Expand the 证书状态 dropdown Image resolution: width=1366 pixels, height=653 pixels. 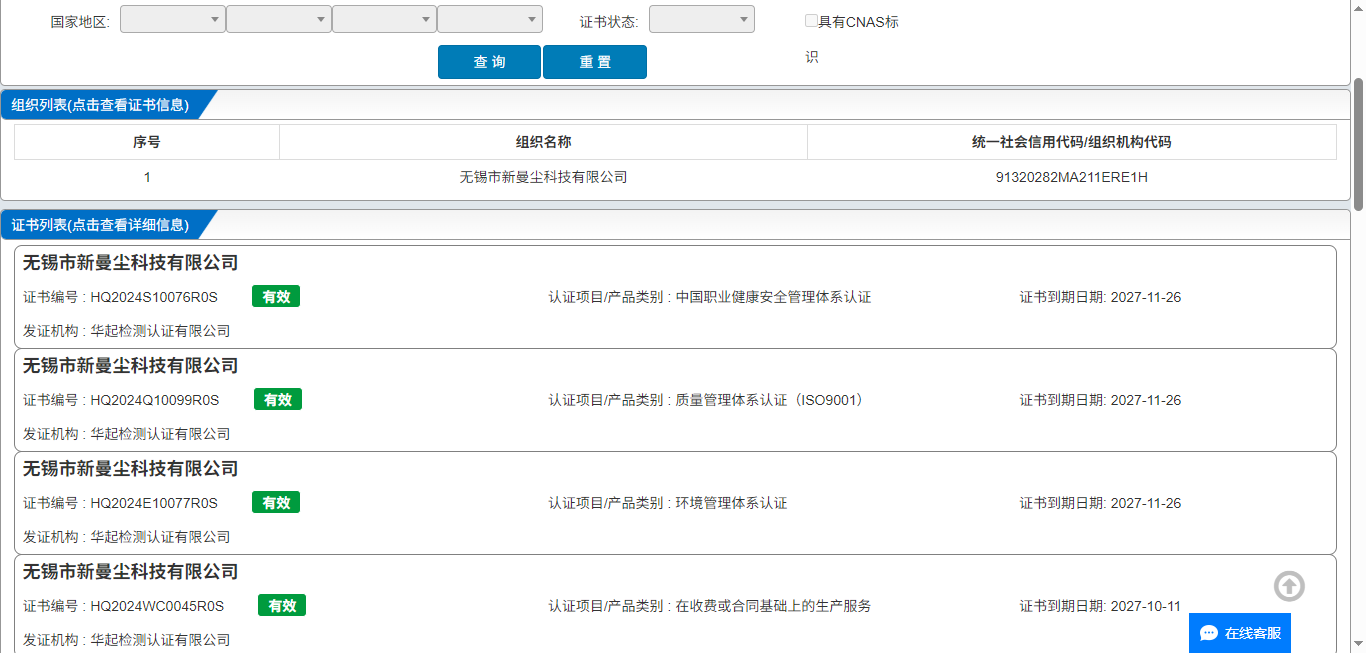pos(702,19)
